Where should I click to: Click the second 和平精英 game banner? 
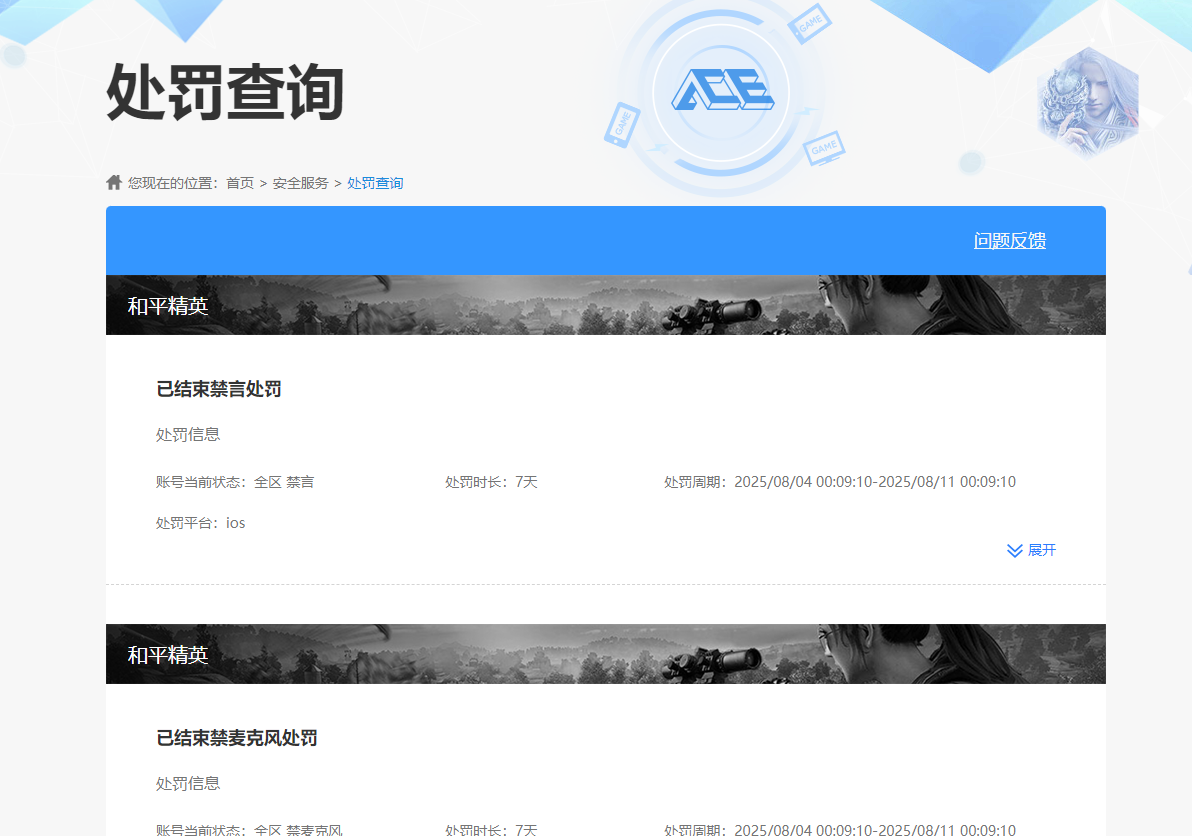coord(606,654)
